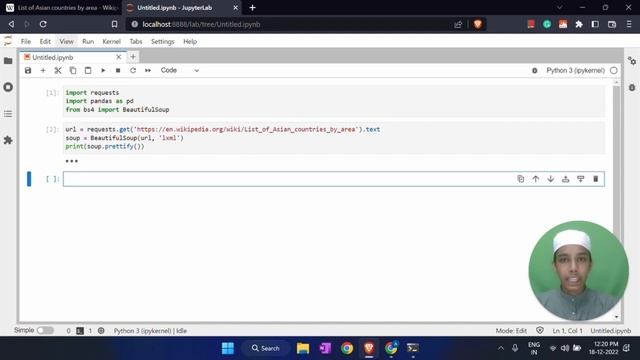Open Extension Manager puzzle icon

(x=8, y=140)
